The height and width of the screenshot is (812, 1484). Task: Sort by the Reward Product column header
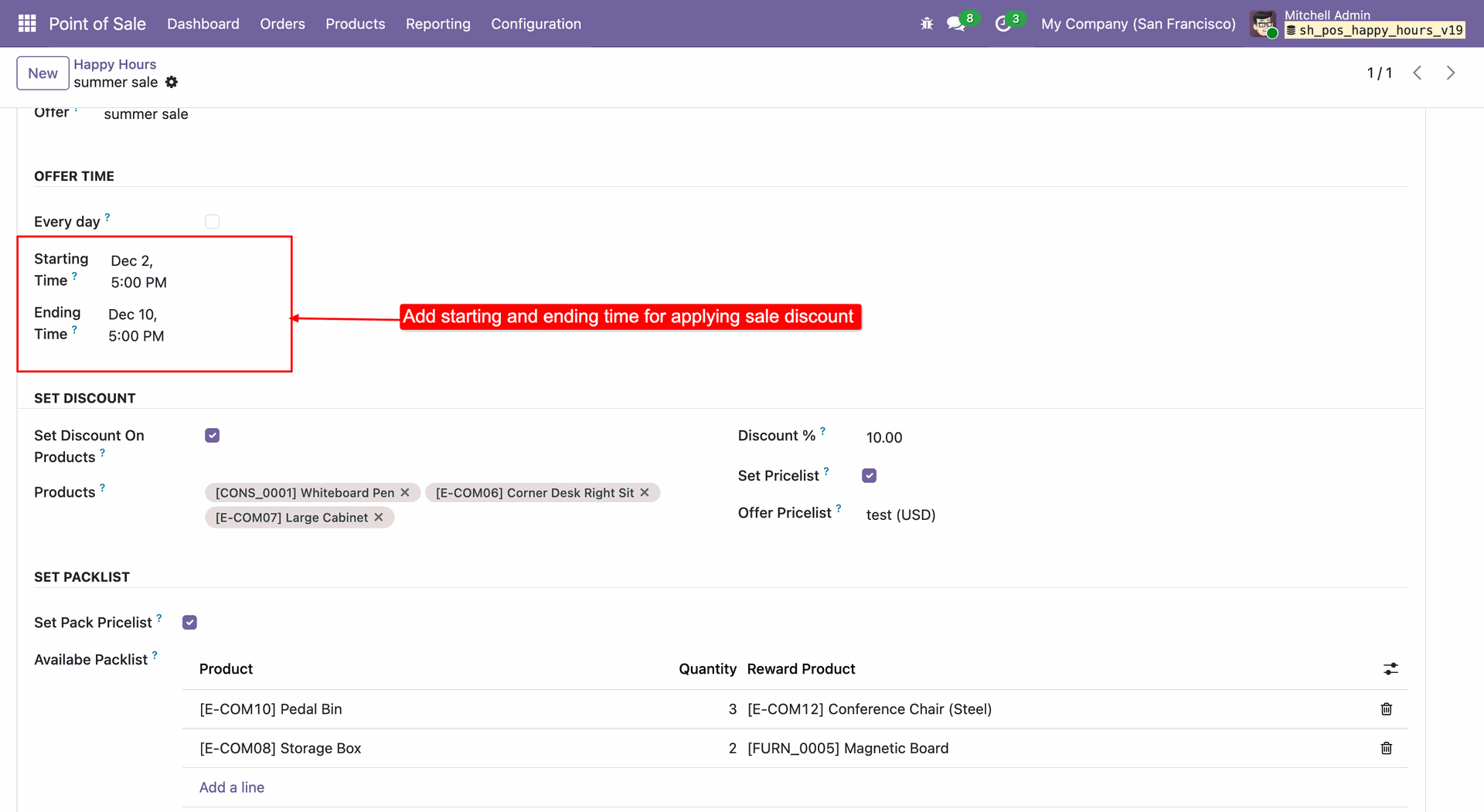pos(801,669)
